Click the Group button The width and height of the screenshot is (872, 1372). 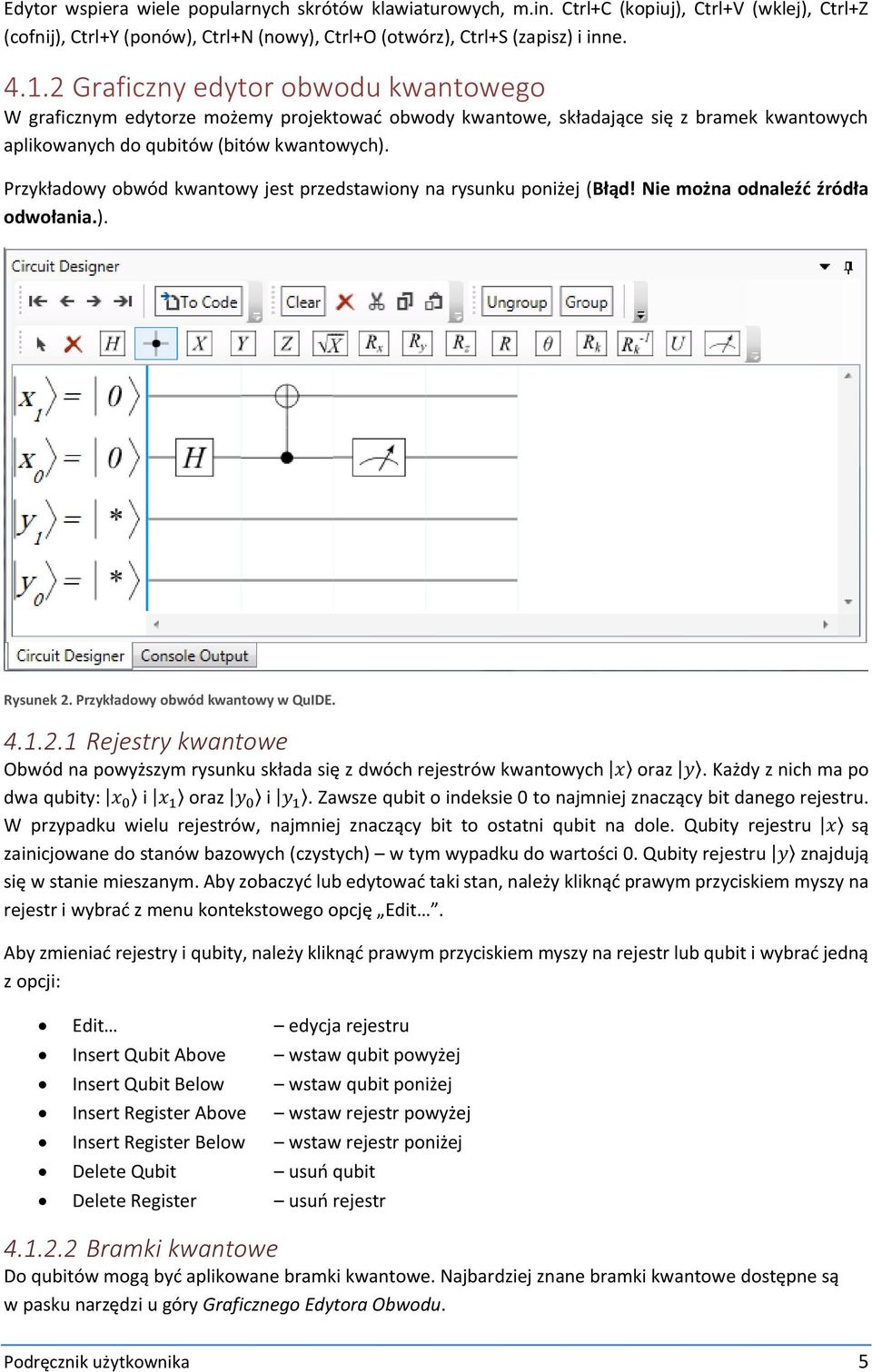[x=586, y=301]
